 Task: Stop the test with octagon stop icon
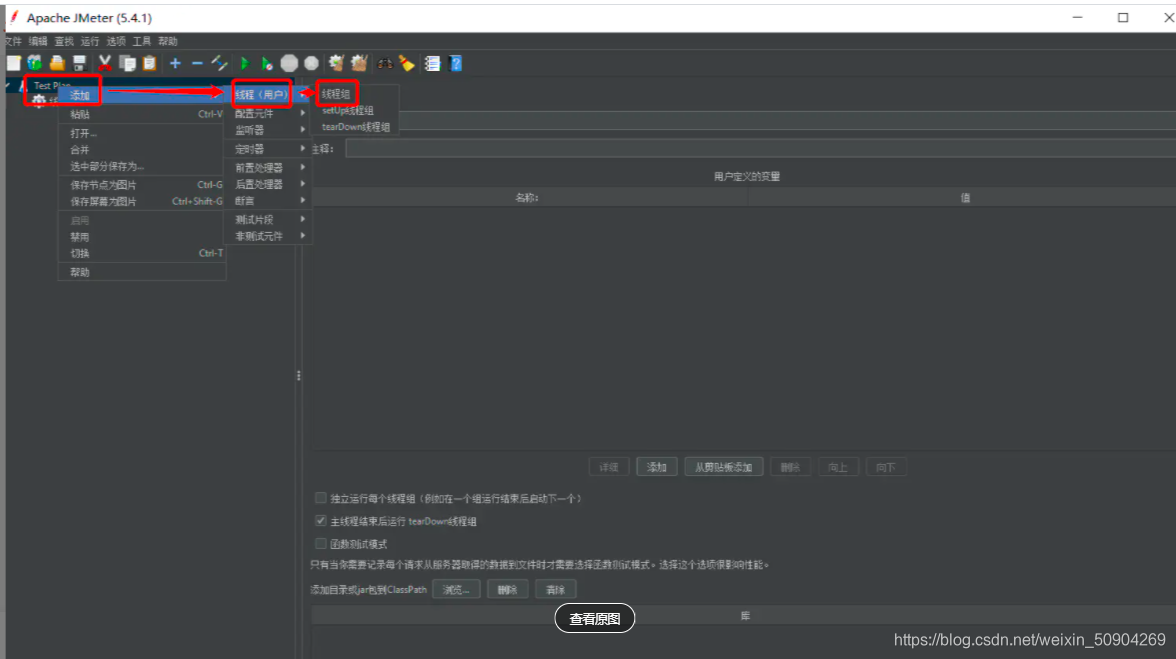click(289, 63)
